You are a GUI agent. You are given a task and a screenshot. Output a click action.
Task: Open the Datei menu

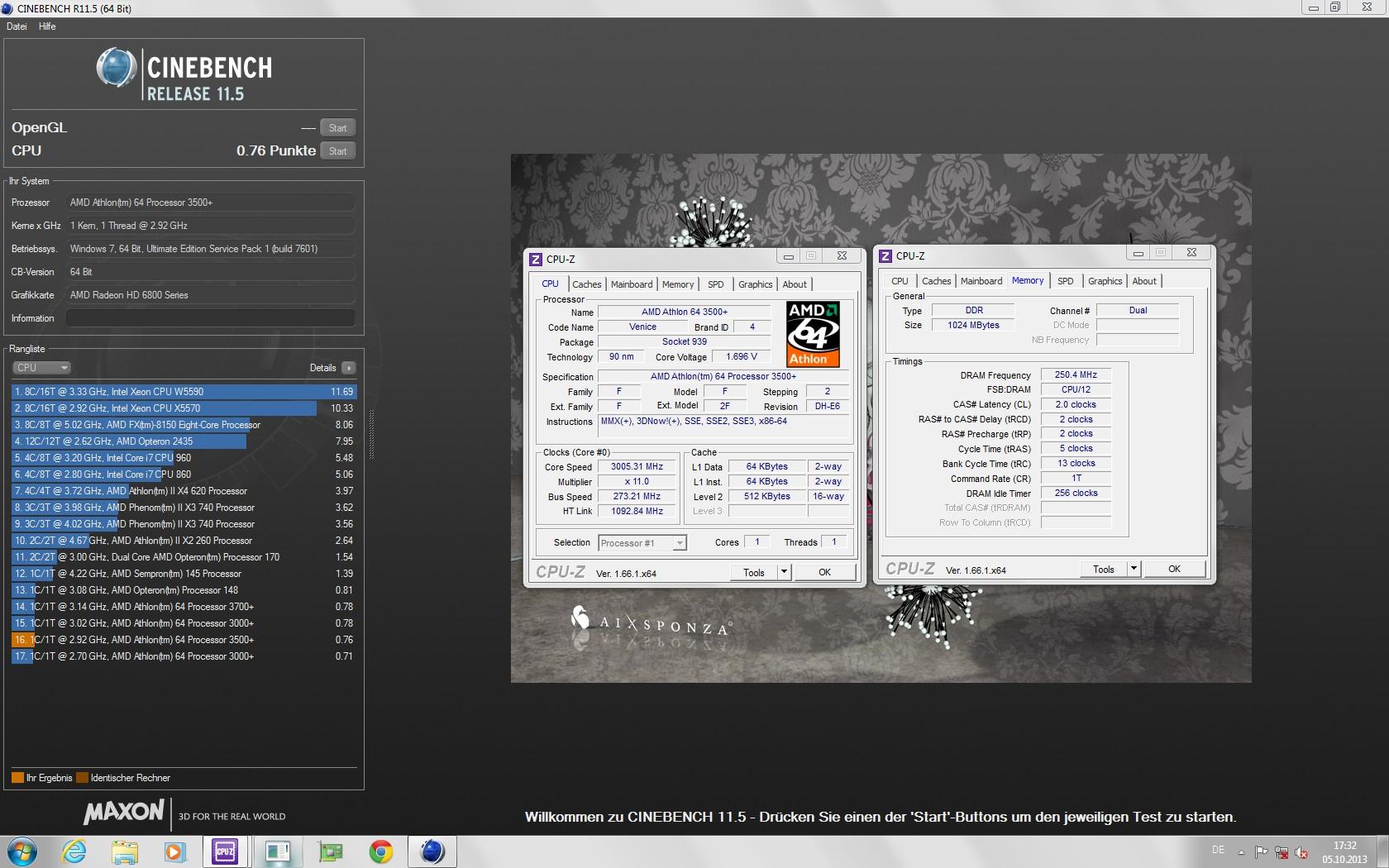pos(17,26)
